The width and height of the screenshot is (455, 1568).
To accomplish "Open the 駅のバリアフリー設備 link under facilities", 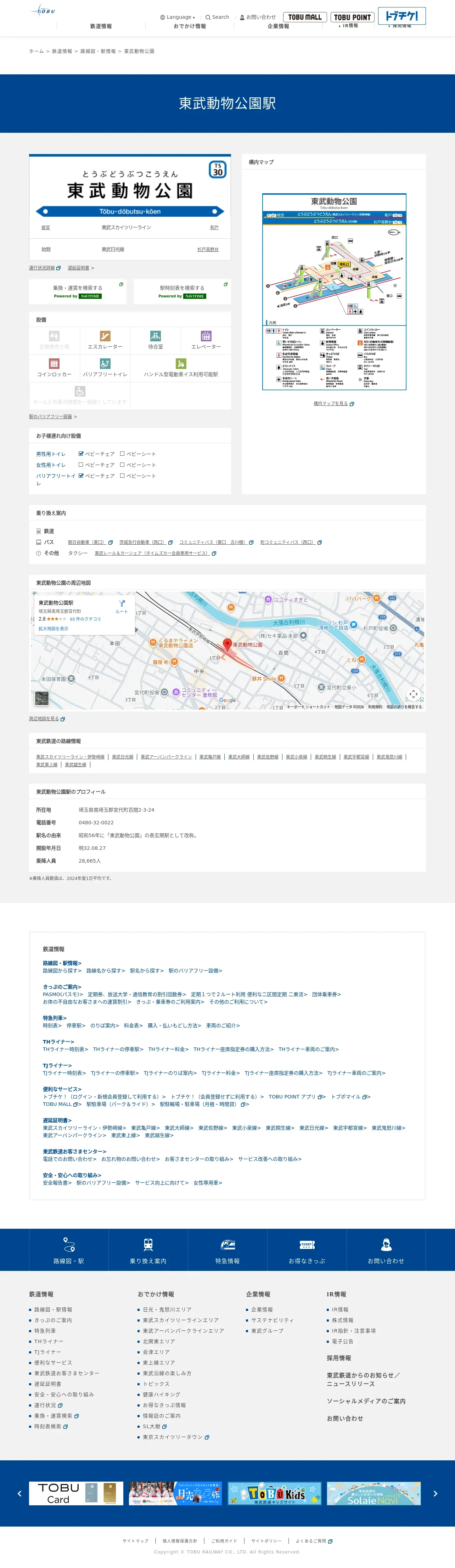I will click(51, 417).
